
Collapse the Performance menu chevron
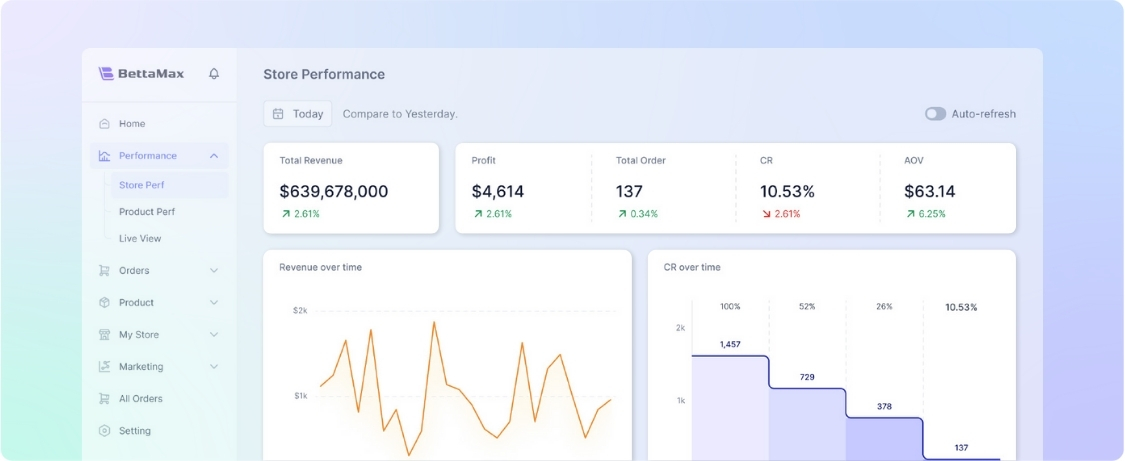click(x=214, y=156)
